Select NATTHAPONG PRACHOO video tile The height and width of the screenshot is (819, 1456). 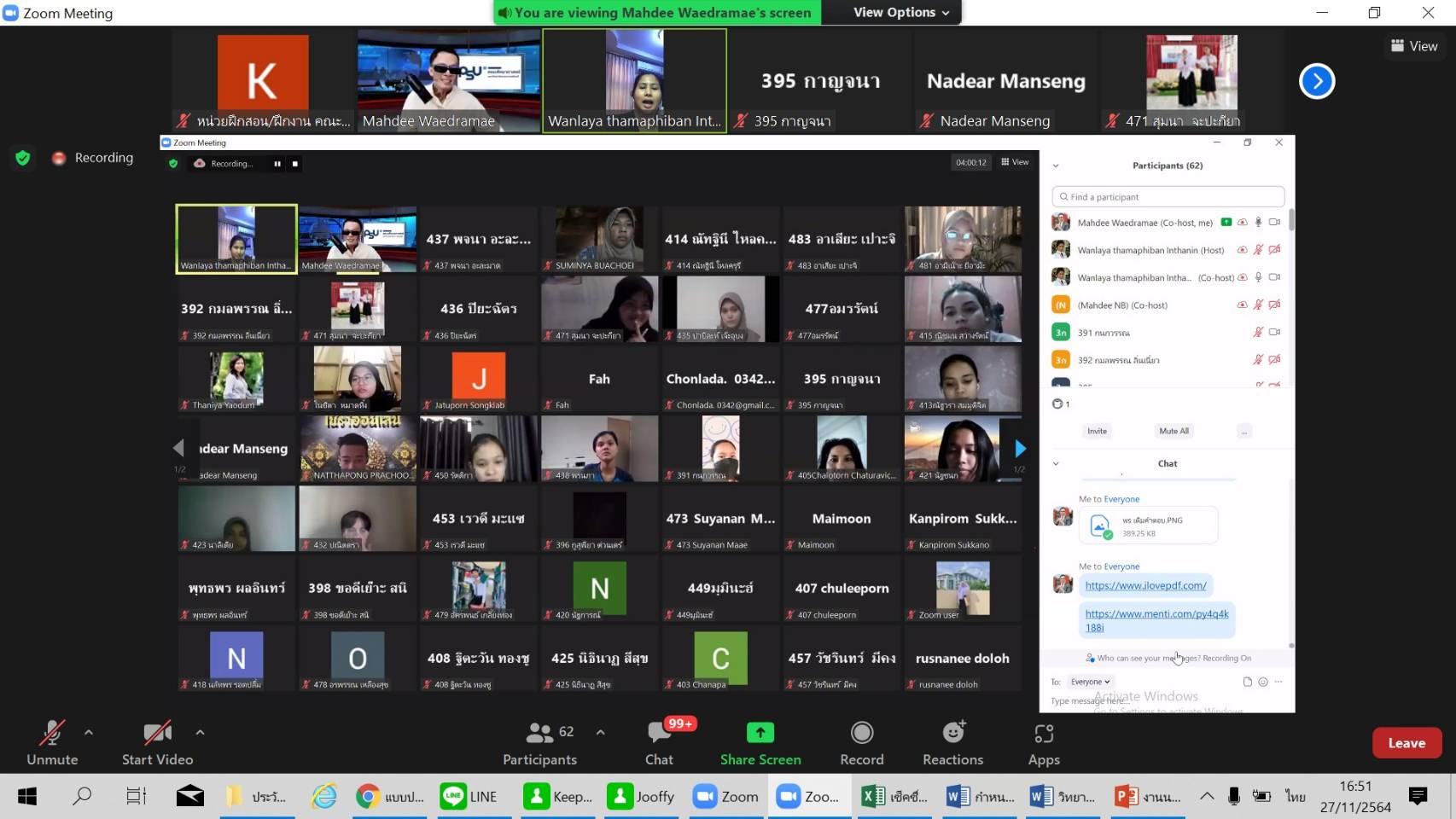358,449
